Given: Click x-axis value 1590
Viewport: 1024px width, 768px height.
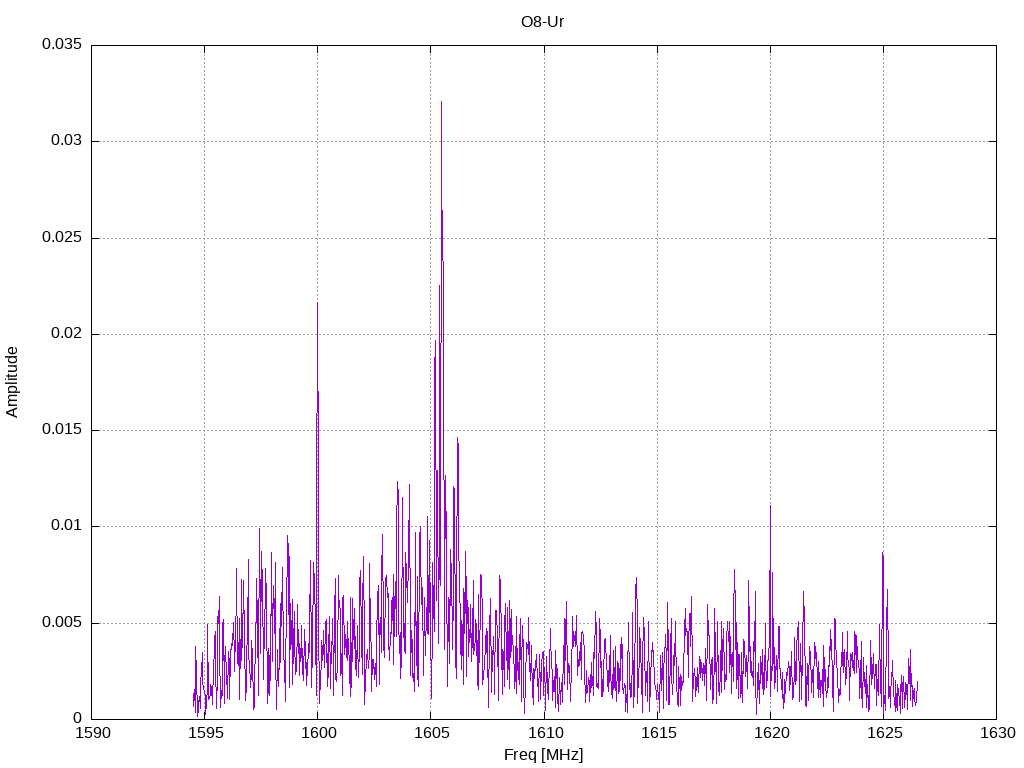Looking at the screenshot, I should [x=93, y=733].
